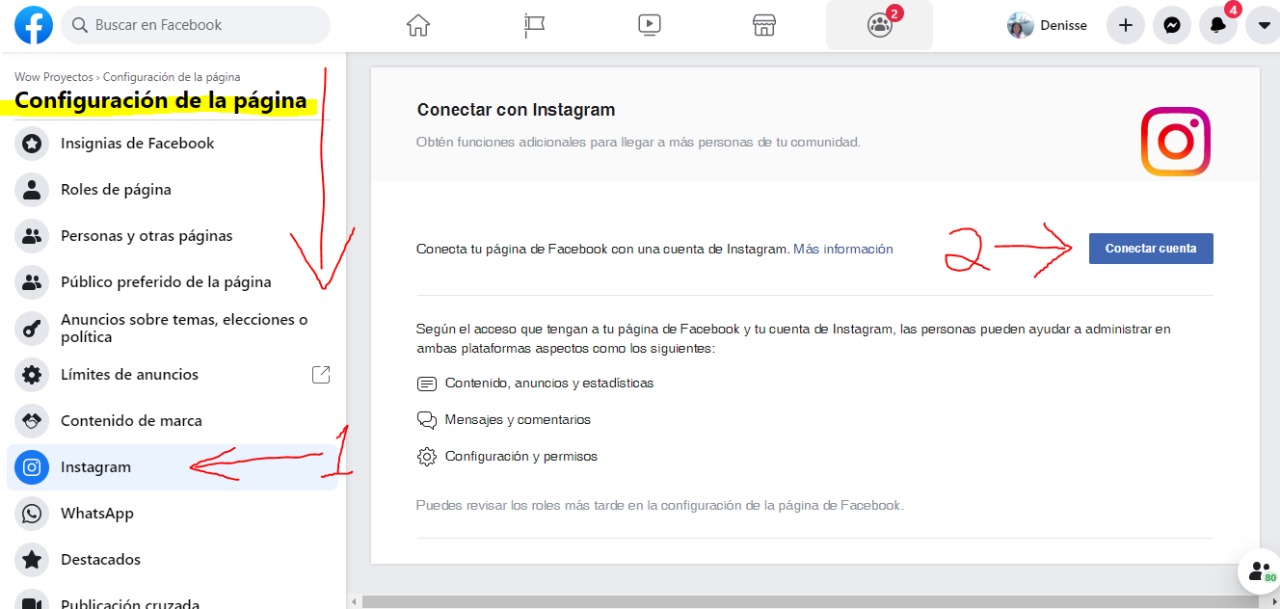This screenshot has width=1280, height=609.
Task: Select the Pages flag icon
Action: (x=533, y=24)
